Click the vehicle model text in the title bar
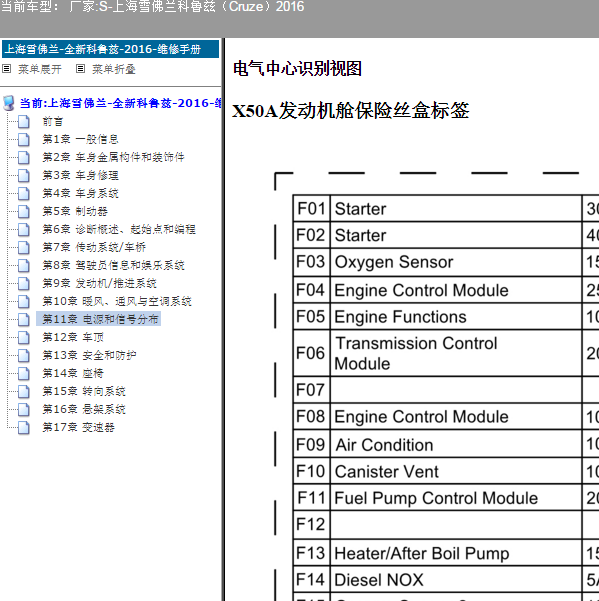The width and height of the screenshot is (599, 601). coord(153,7)
